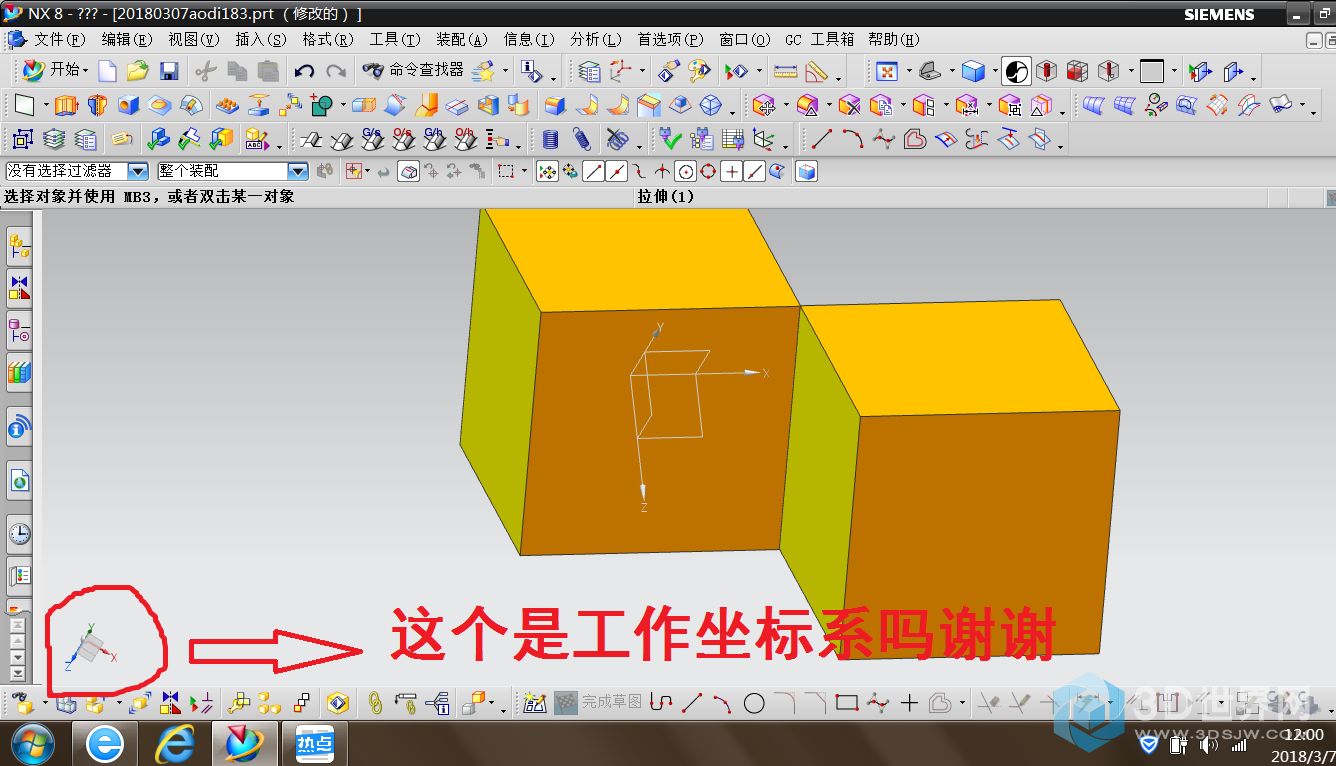Click the 完成草图 finish sketch button
Viewport: 1336px width, 766px height.
tap(598, 703)
